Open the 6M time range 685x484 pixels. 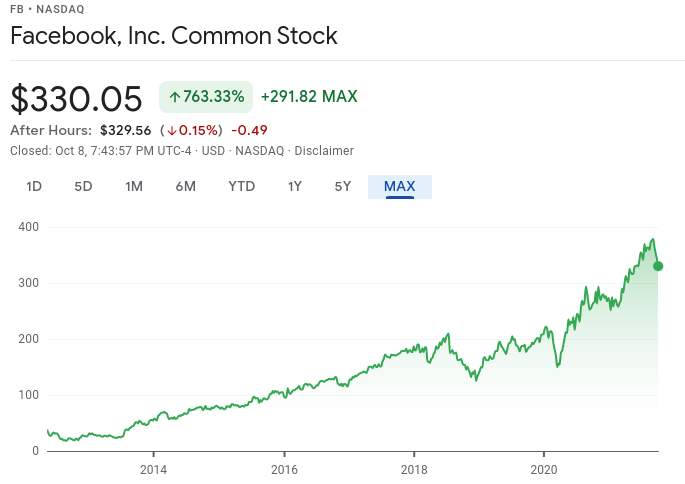tap(185, 186)
